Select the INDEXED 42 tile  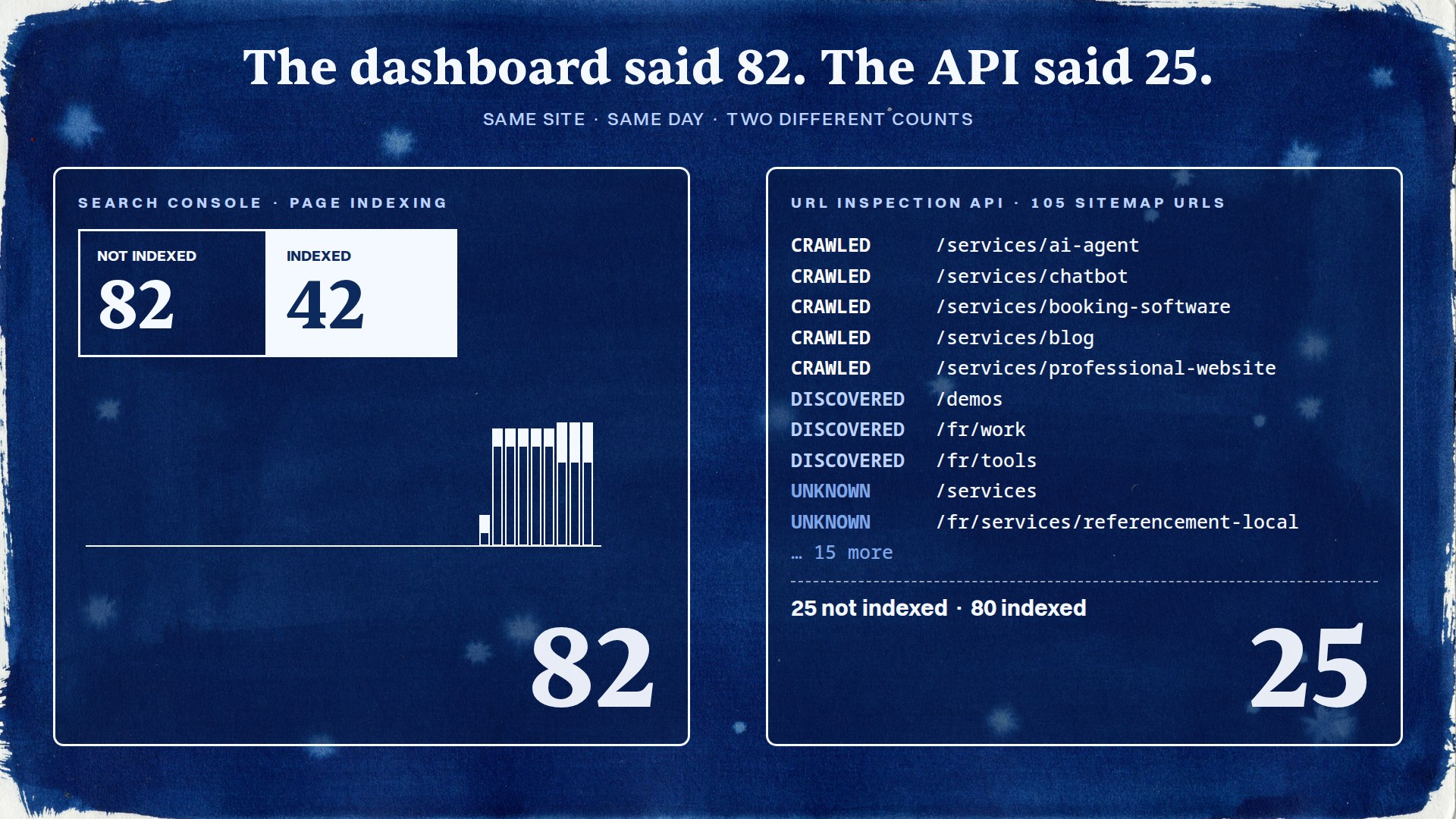[361, 293]
